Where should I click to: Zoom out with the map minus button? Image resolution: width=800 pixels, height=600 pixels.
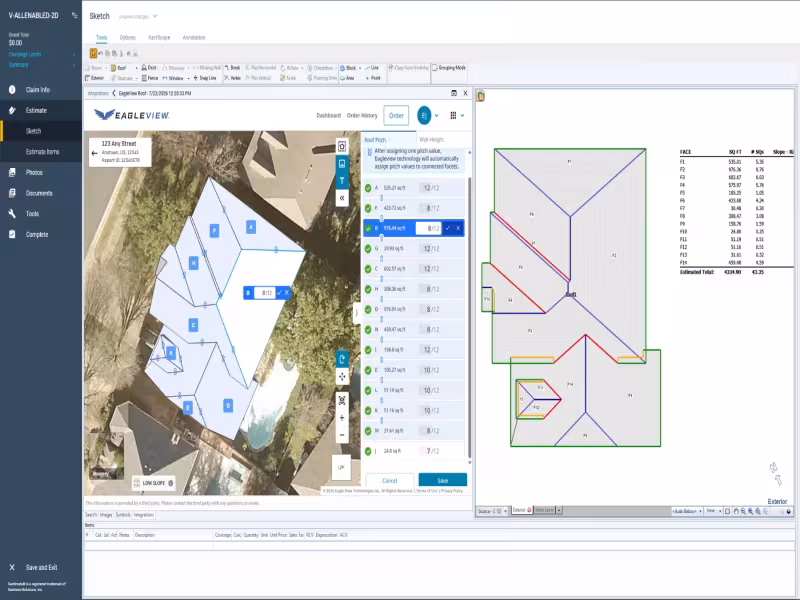(x=342, y=435)
